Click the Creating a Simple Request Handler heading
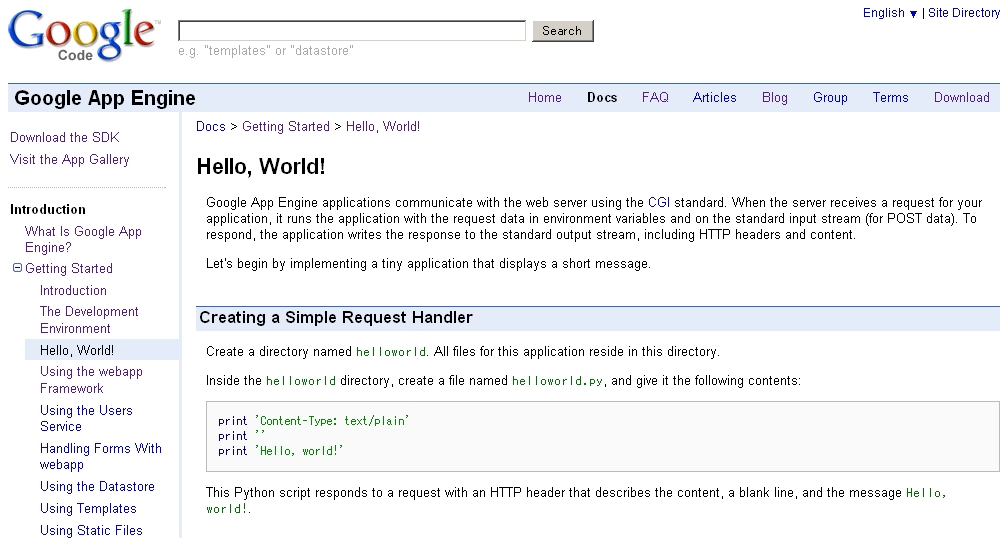The image size is (1008, 538). tap(336, 318)
